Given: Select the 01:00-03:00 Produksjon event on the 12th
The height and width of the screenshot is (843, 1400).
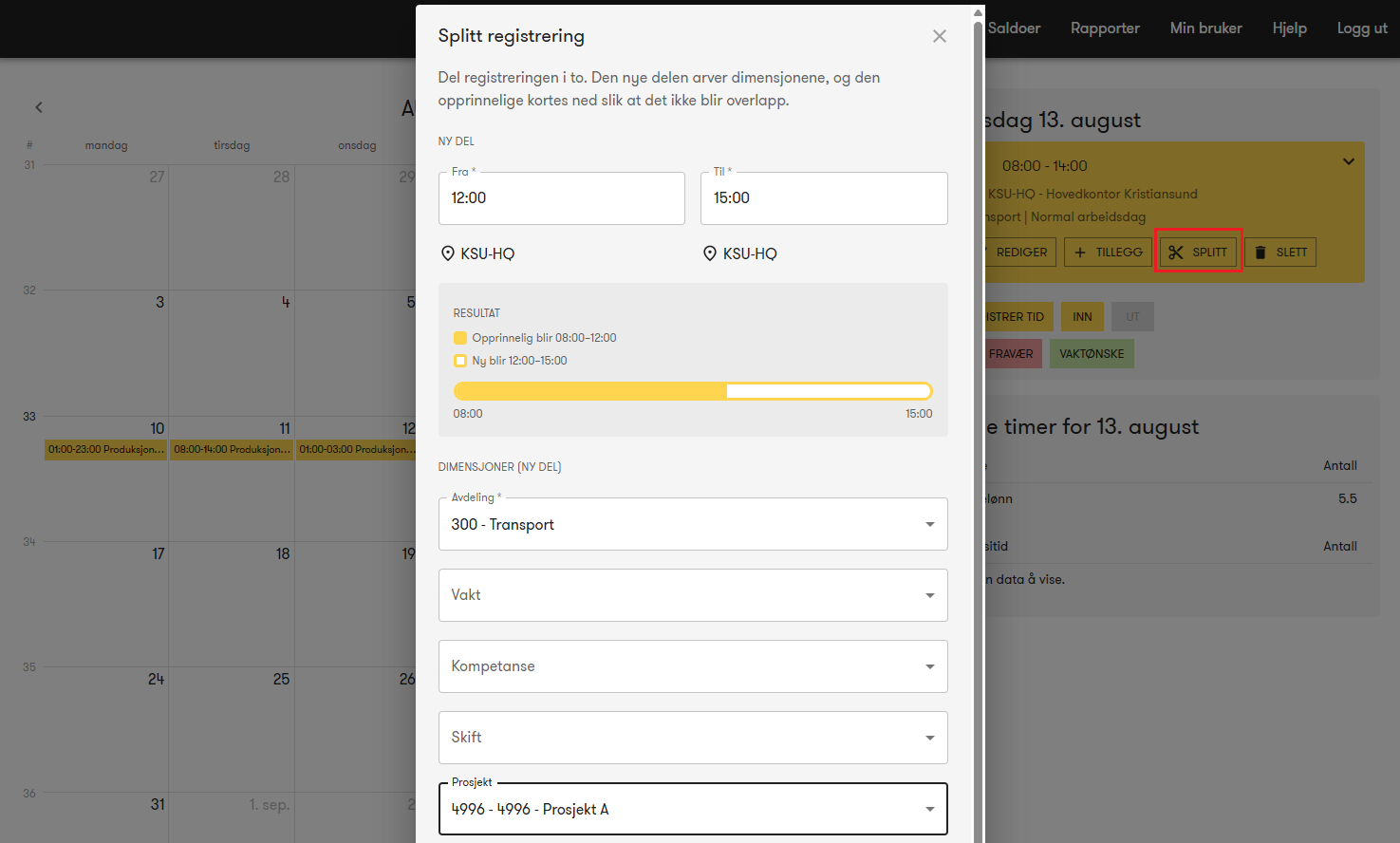Looking at the screenshot, I should pos(356,450).
